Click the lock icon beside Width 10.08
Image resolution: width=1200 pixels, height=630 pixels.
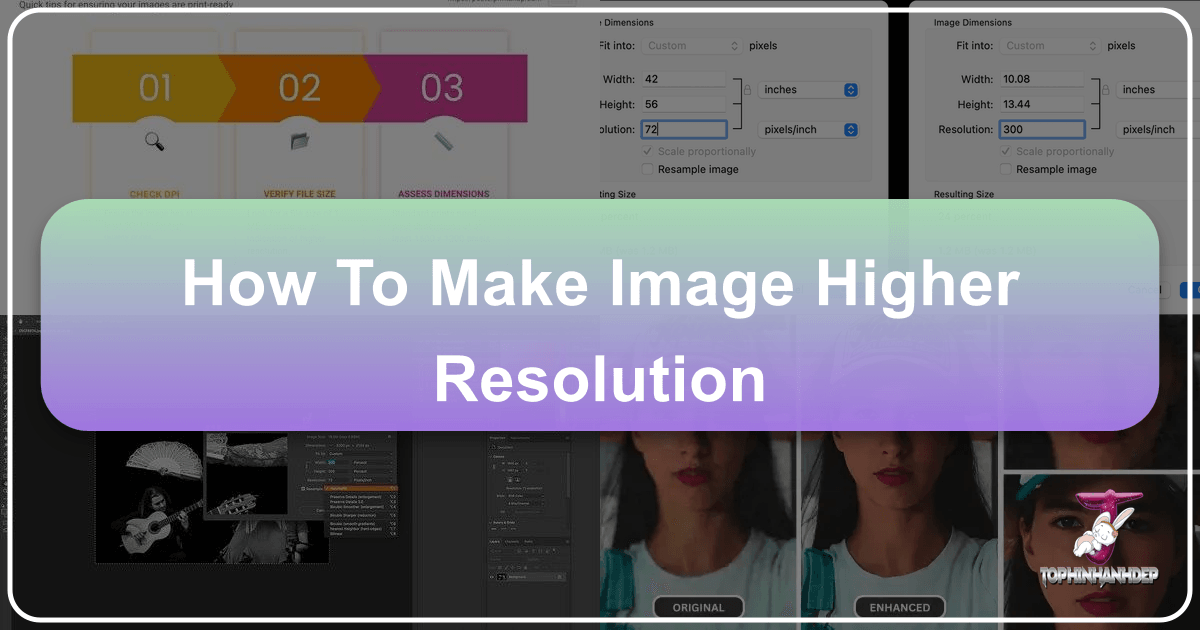[1106, 90]
